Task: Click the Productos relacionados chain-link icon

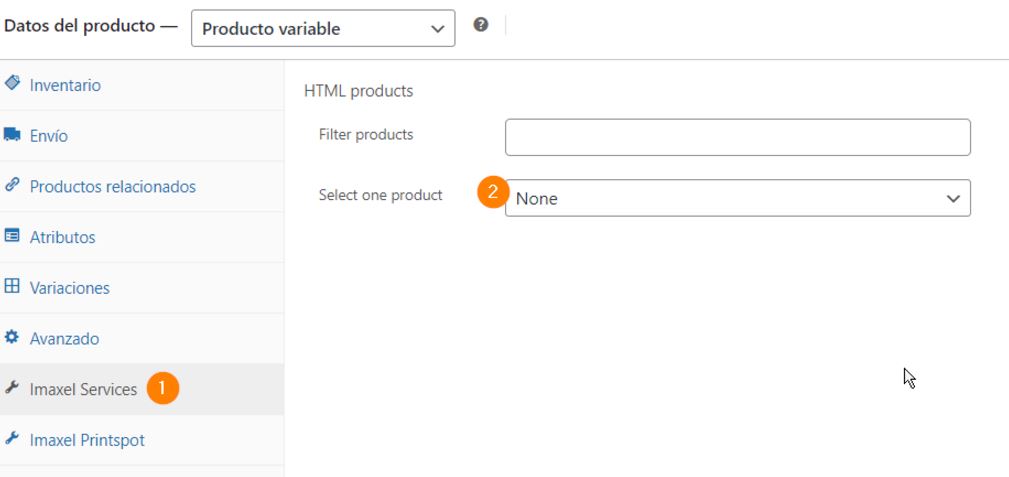Action: click(12, 186)
